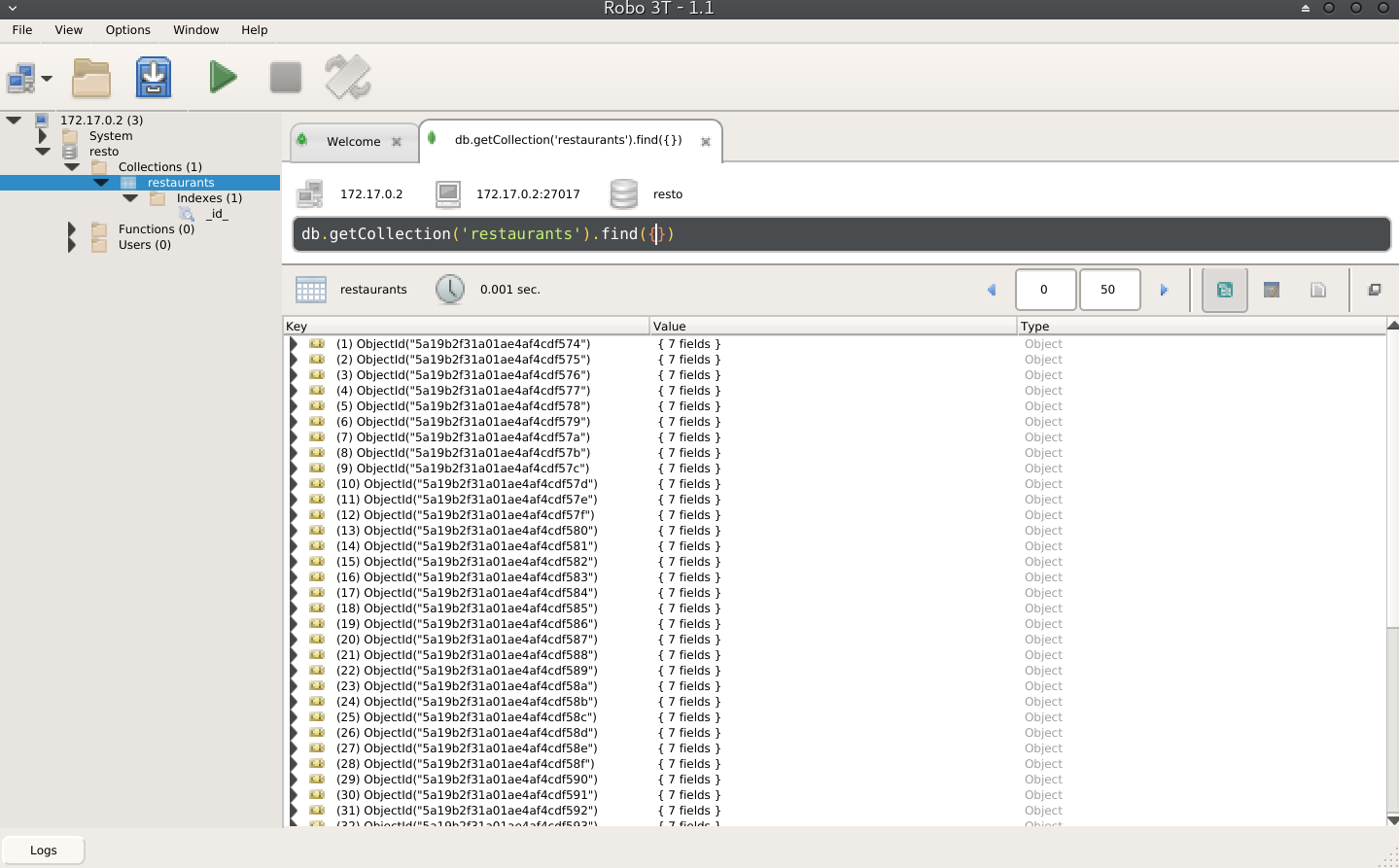Image resolution: width=1399 pixels, height=868 pixels.
Task: Expand document (15) ObjectId ending cdf582
Action: [x=294, y=562]
